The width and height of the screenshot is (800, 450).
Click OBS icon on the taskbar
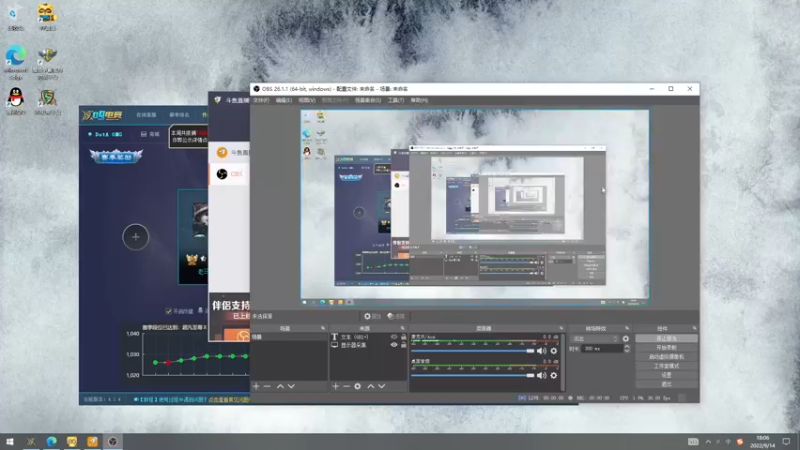click(113, 441)
